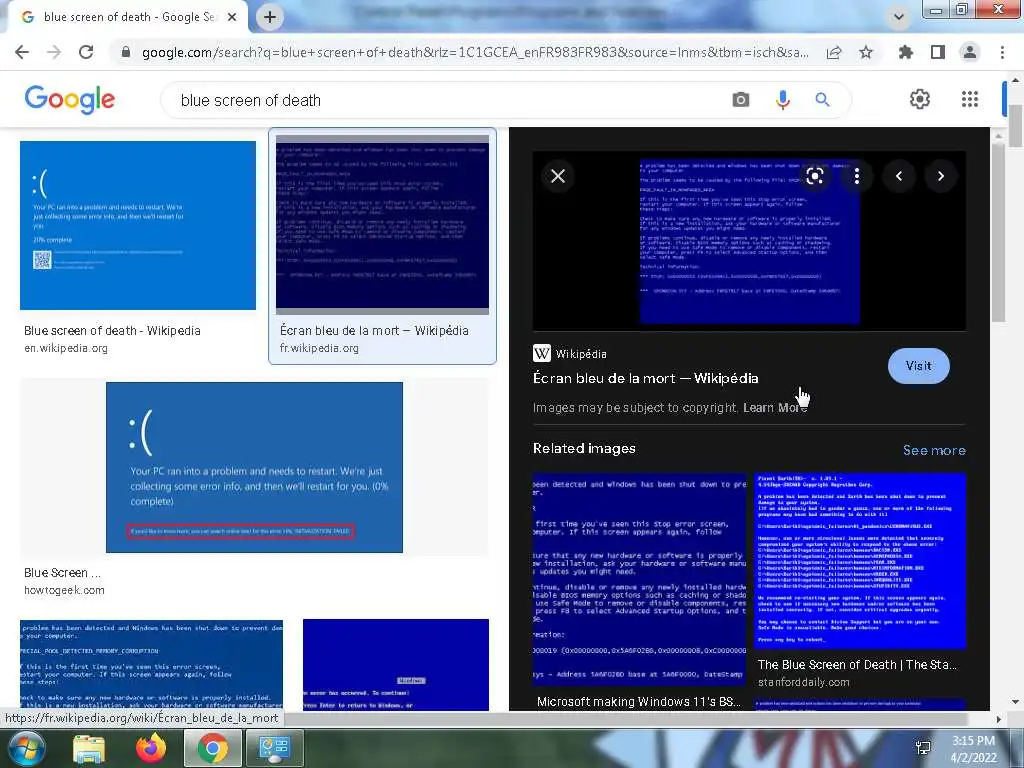The height and width of the screenshot is (768, 1024).
Task: Open Chrome profile avatar
Action: pos(970,52)
